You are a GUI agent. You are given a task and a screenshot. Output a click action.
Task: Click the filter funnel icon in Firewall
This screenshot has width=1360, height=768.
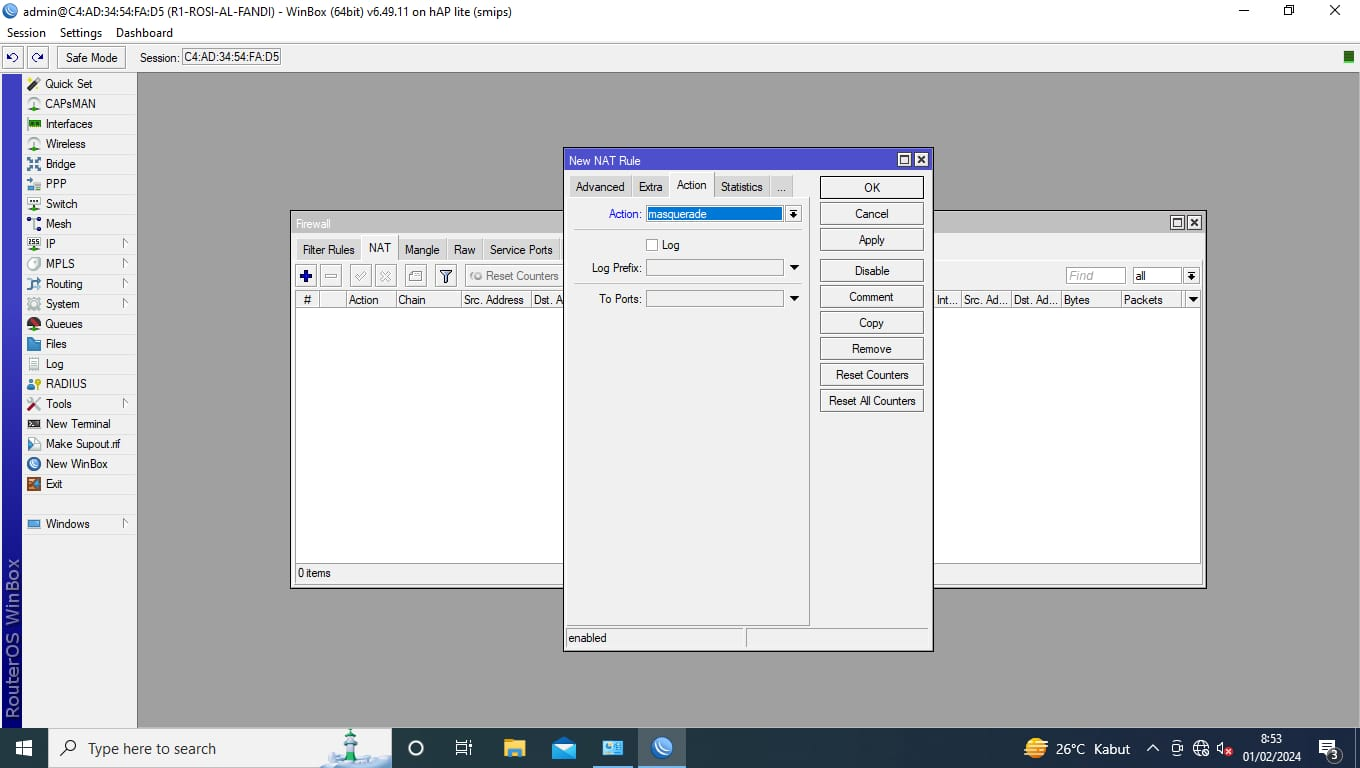[x=447, y=276]
